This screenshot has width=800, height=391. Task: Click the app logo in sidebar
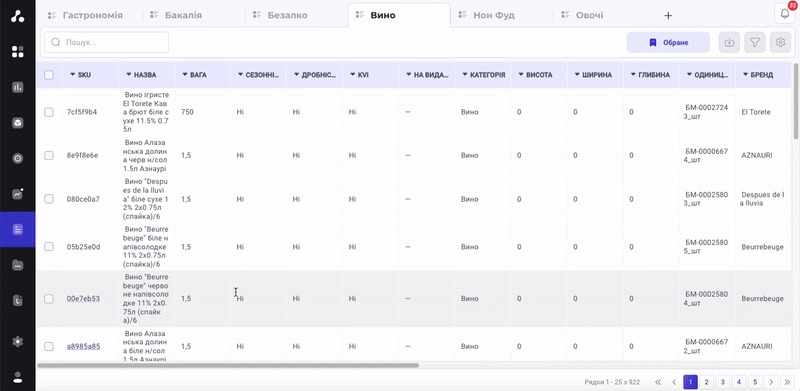17,16
